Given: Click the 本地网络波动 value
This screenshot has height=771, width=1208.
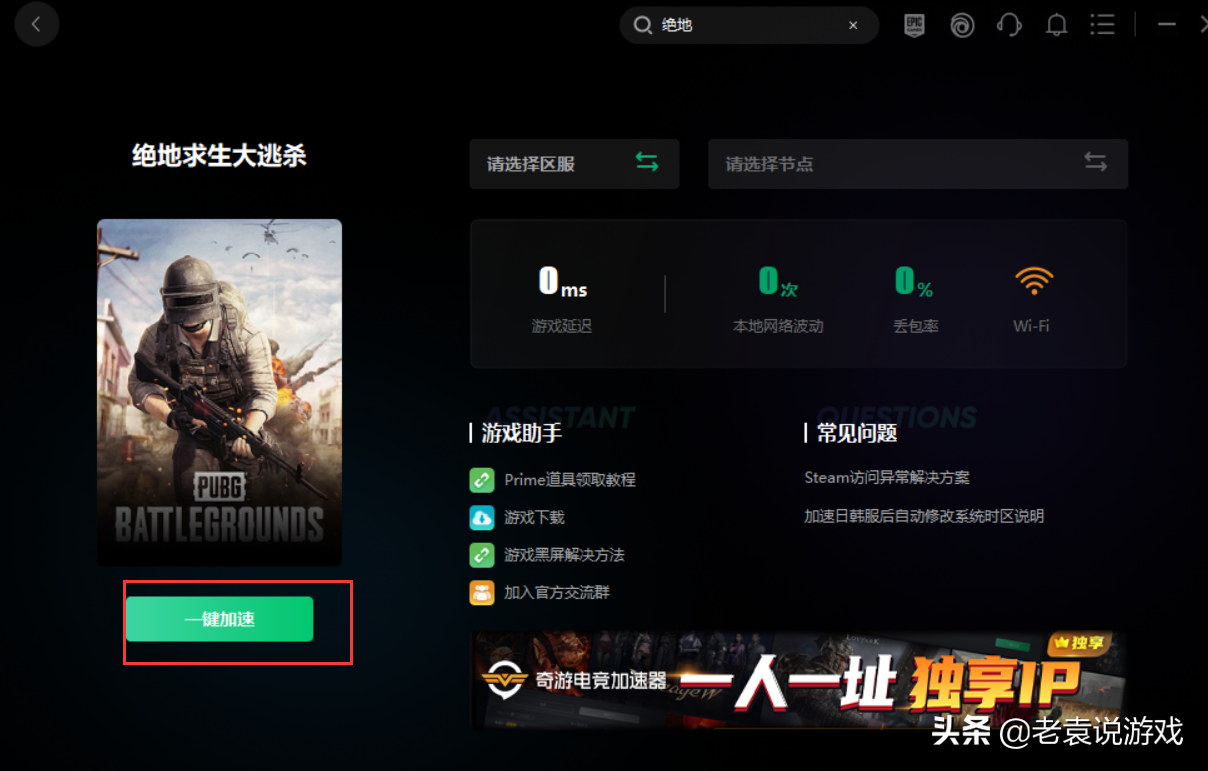Looking at the screenshot, I should point(778,282).
